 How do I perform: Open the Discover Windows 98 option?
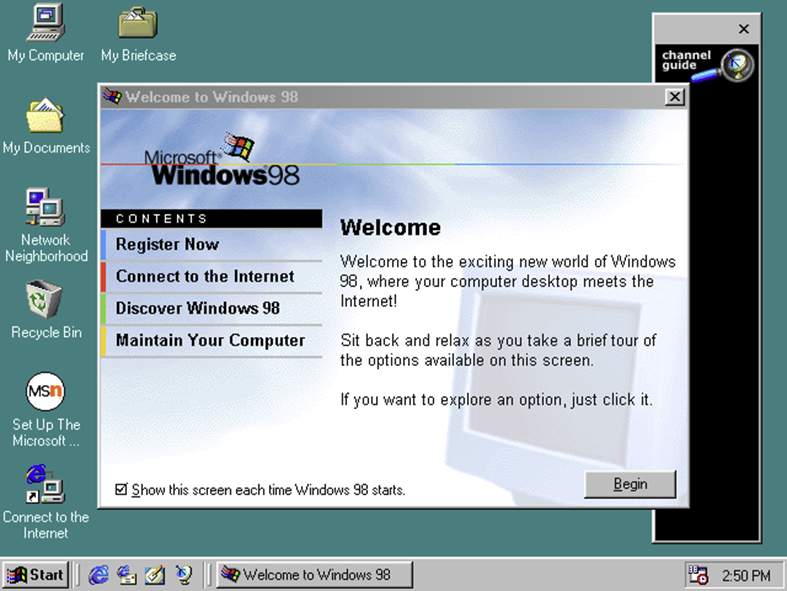[198, 309]
